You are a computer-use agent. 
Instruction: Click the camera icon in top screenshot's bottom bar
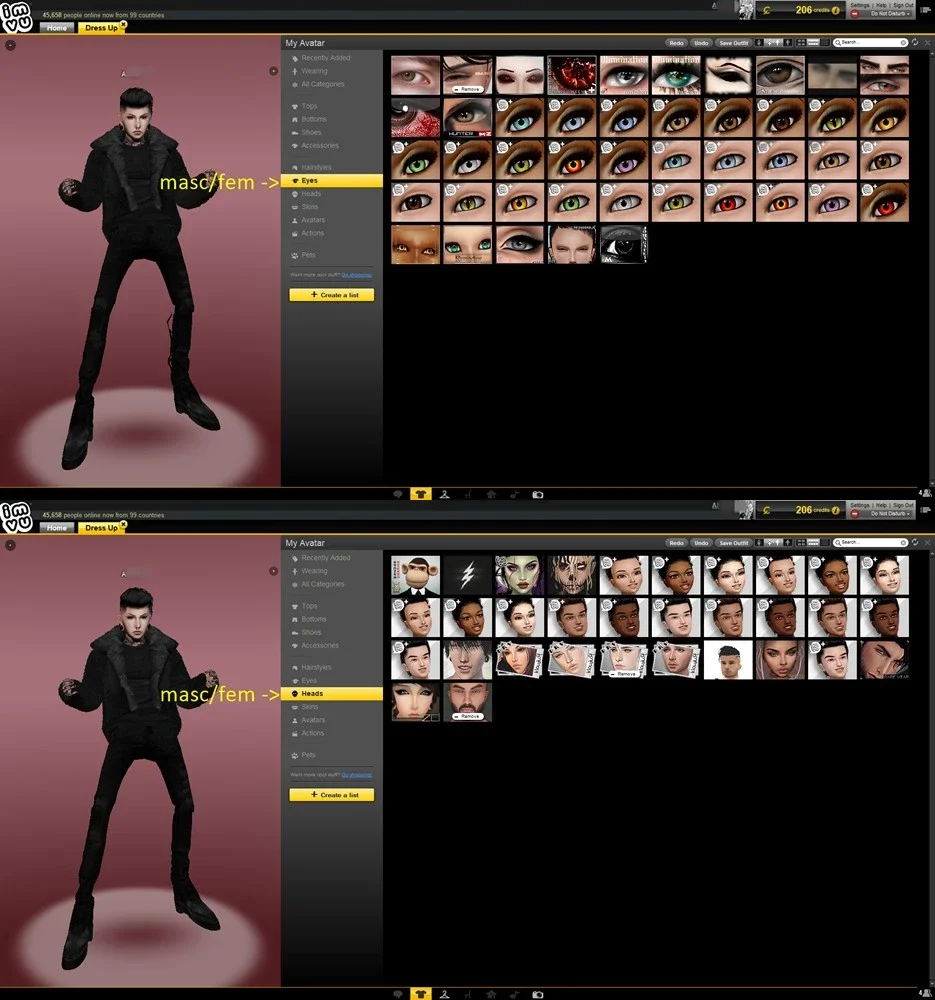[538, 494]
